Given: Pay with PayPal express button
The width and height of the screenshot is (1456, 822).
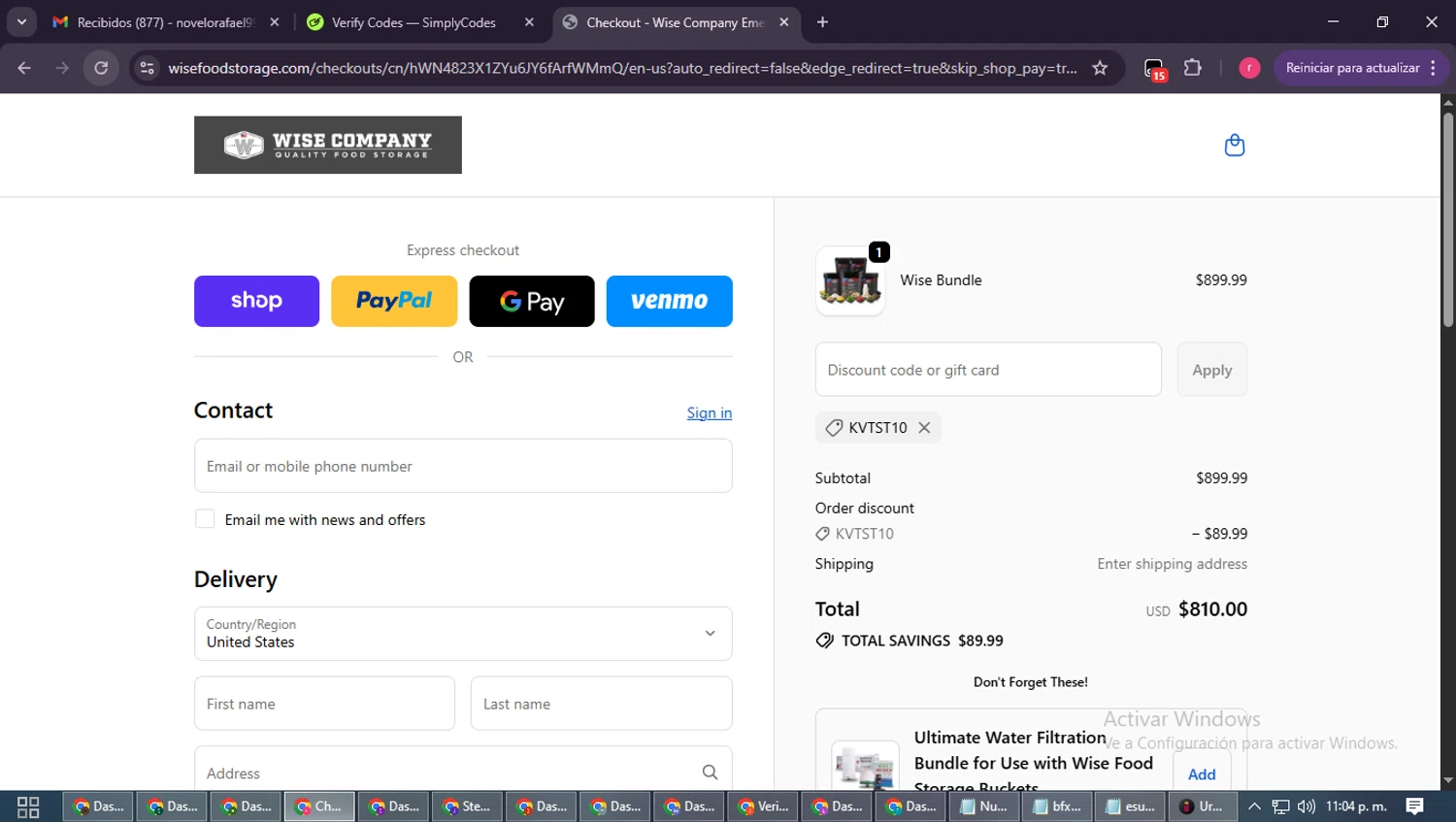Looking at the screenshot, I should (x=394, y=301).
